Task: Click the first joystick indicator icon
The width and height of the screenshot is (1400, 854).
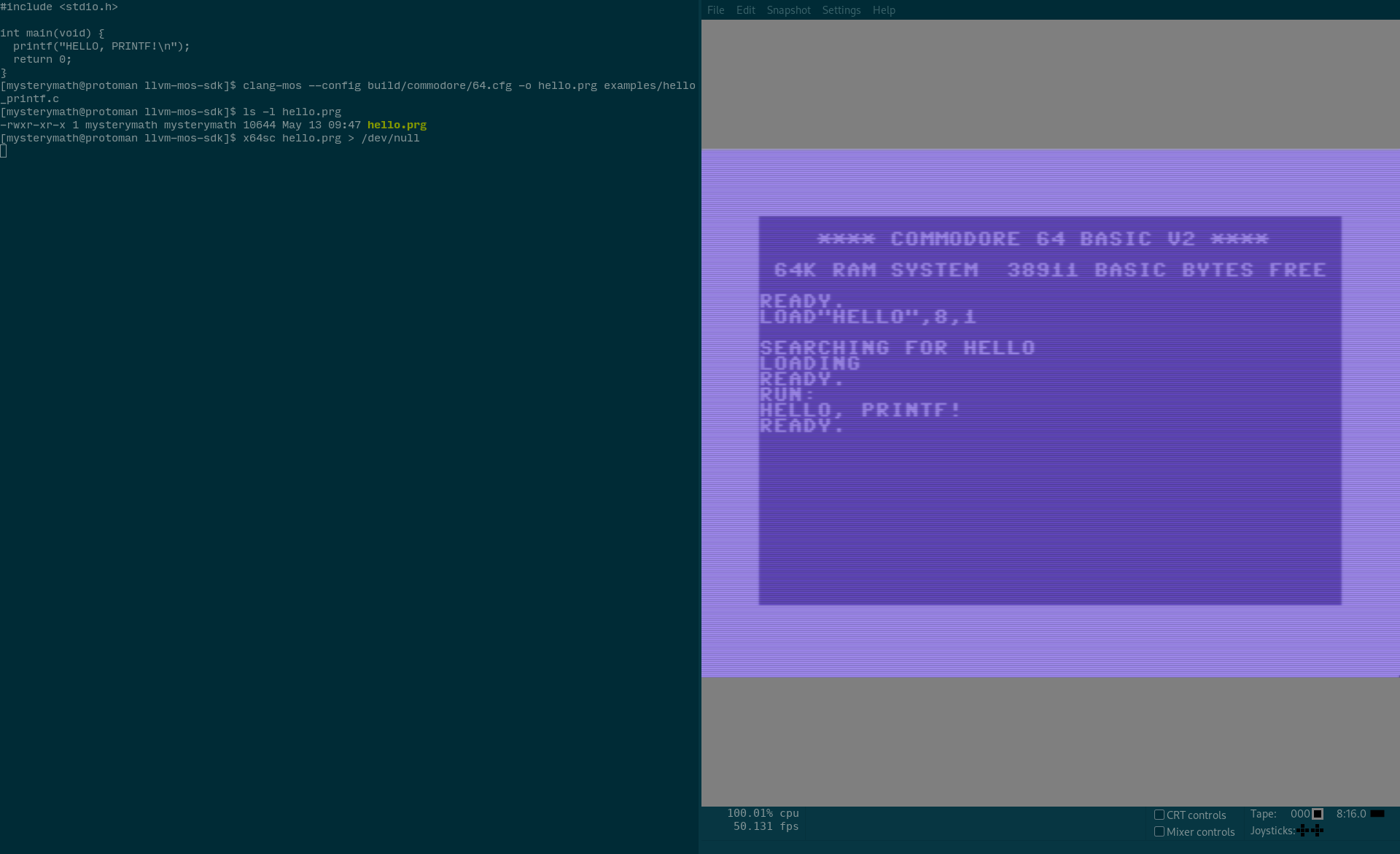Action: click(1302, 831)
